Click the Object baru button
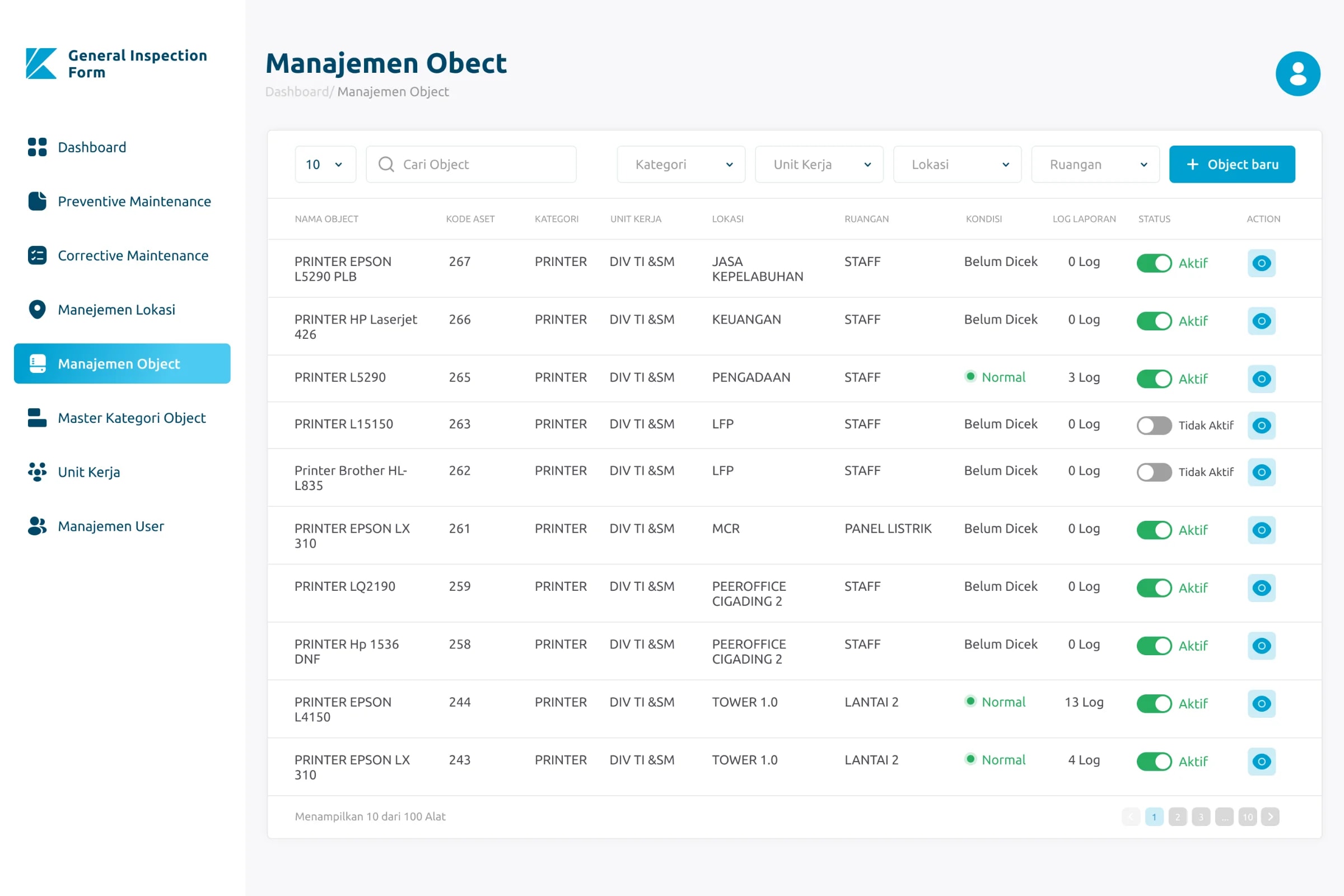The image size is (1344, 896). (1232, 165)
